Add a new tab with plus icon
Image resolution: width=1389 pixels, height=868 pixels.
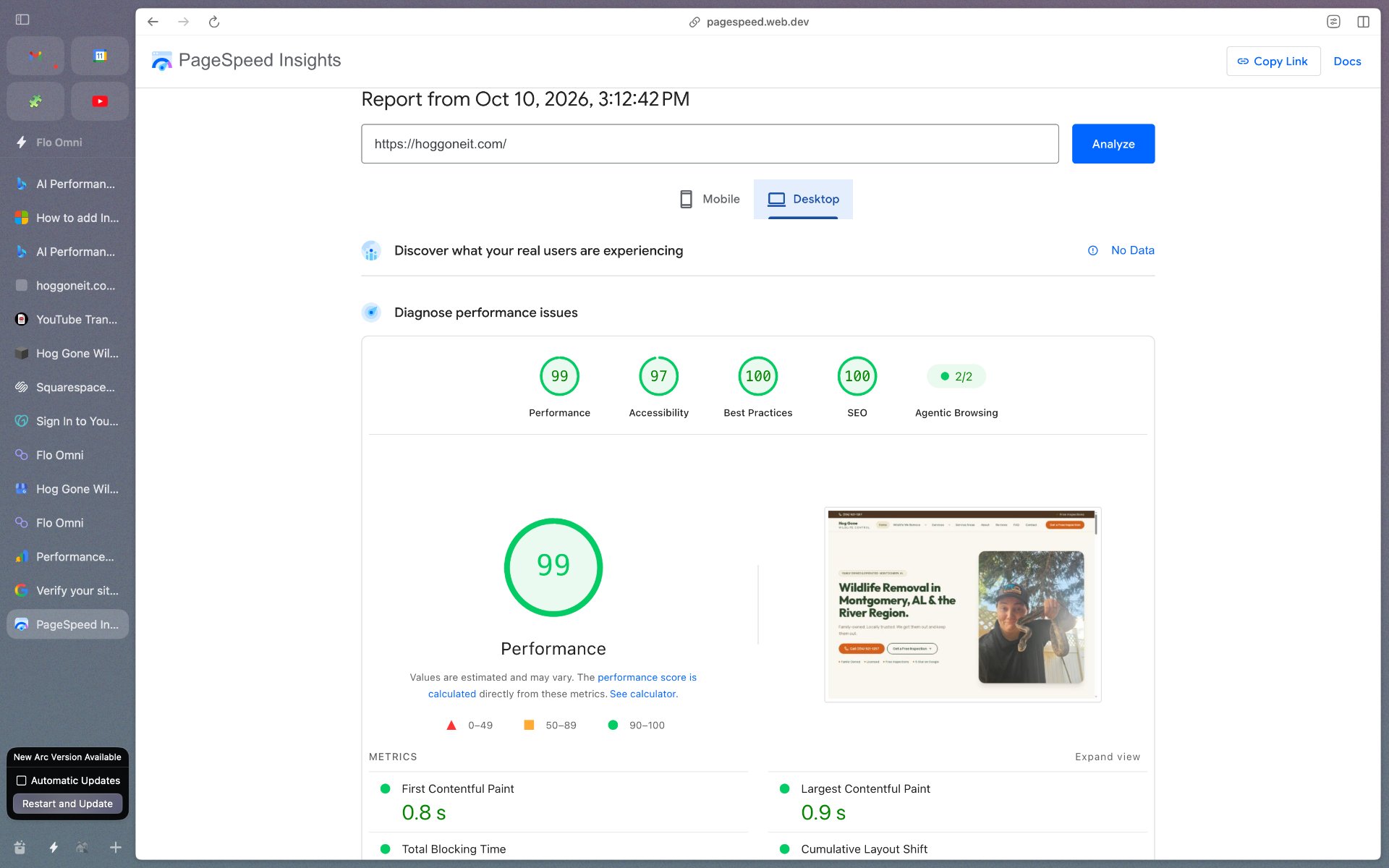pos(116,847)
